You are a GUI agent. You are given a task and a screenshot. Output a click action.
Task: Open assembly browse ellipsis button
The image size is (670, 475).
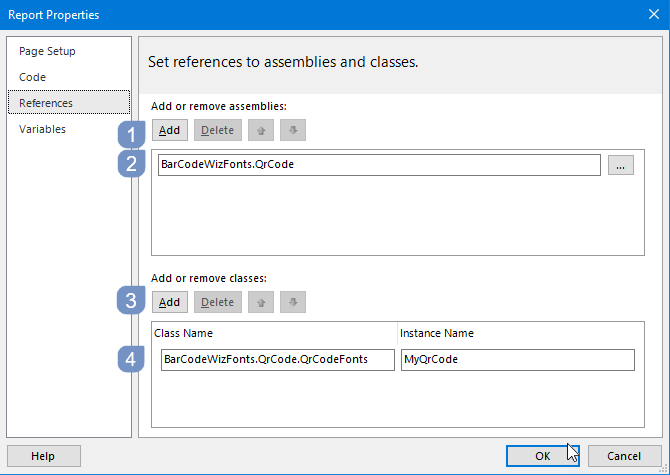pyautogui.click(x=620, y=165)
